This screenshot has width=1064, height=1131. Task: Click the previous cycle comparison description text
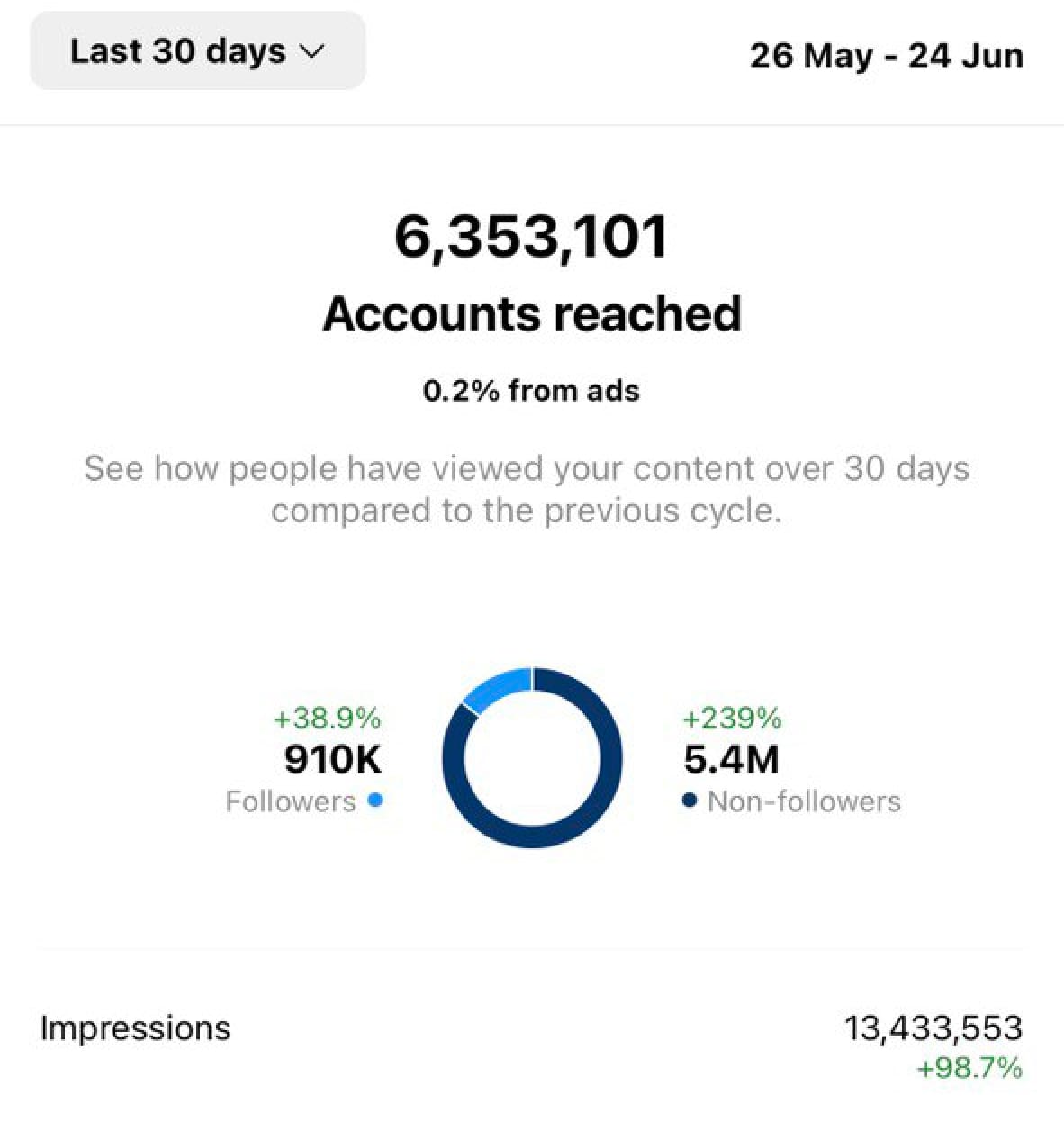[527, 489]
